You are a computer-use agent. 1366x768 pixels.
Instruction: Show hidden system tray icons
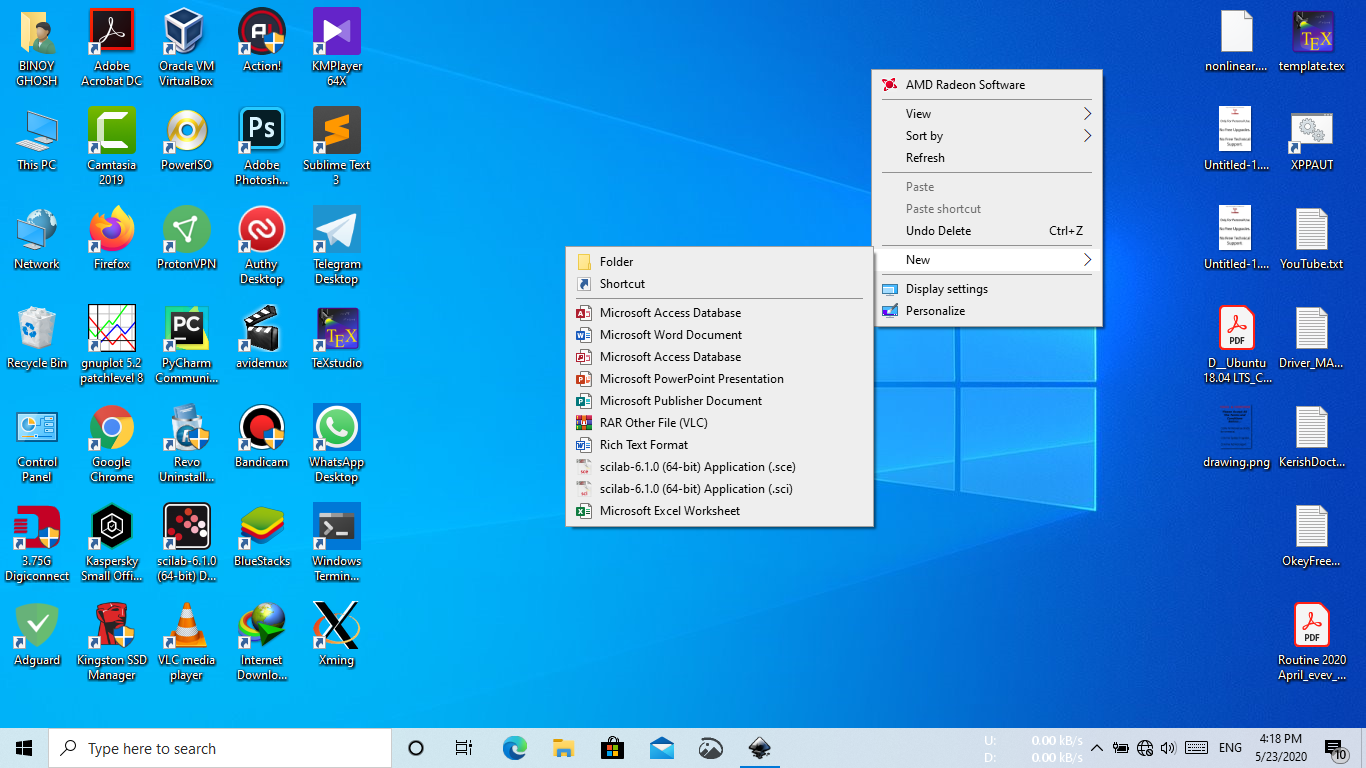click(x=1096, y=748)
